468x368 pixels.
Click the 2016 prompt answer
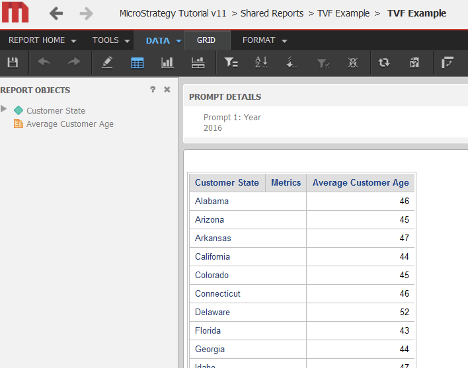(213, 128)
